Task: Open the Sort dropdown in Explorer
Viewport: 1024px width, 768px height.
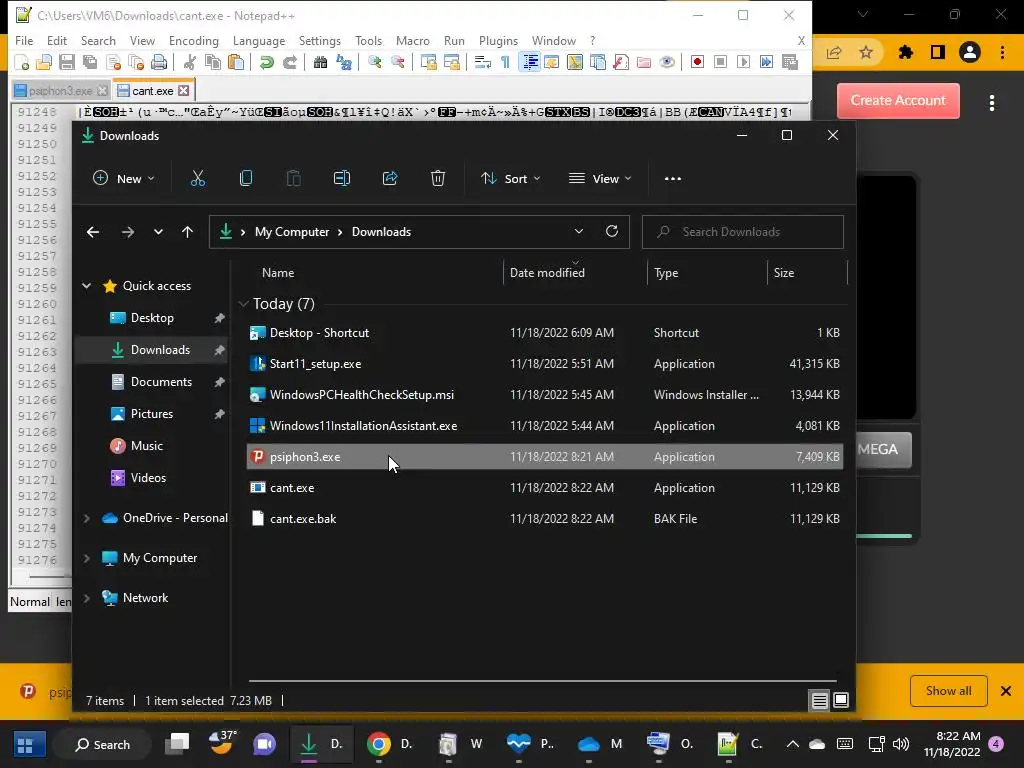Action: 511,178
